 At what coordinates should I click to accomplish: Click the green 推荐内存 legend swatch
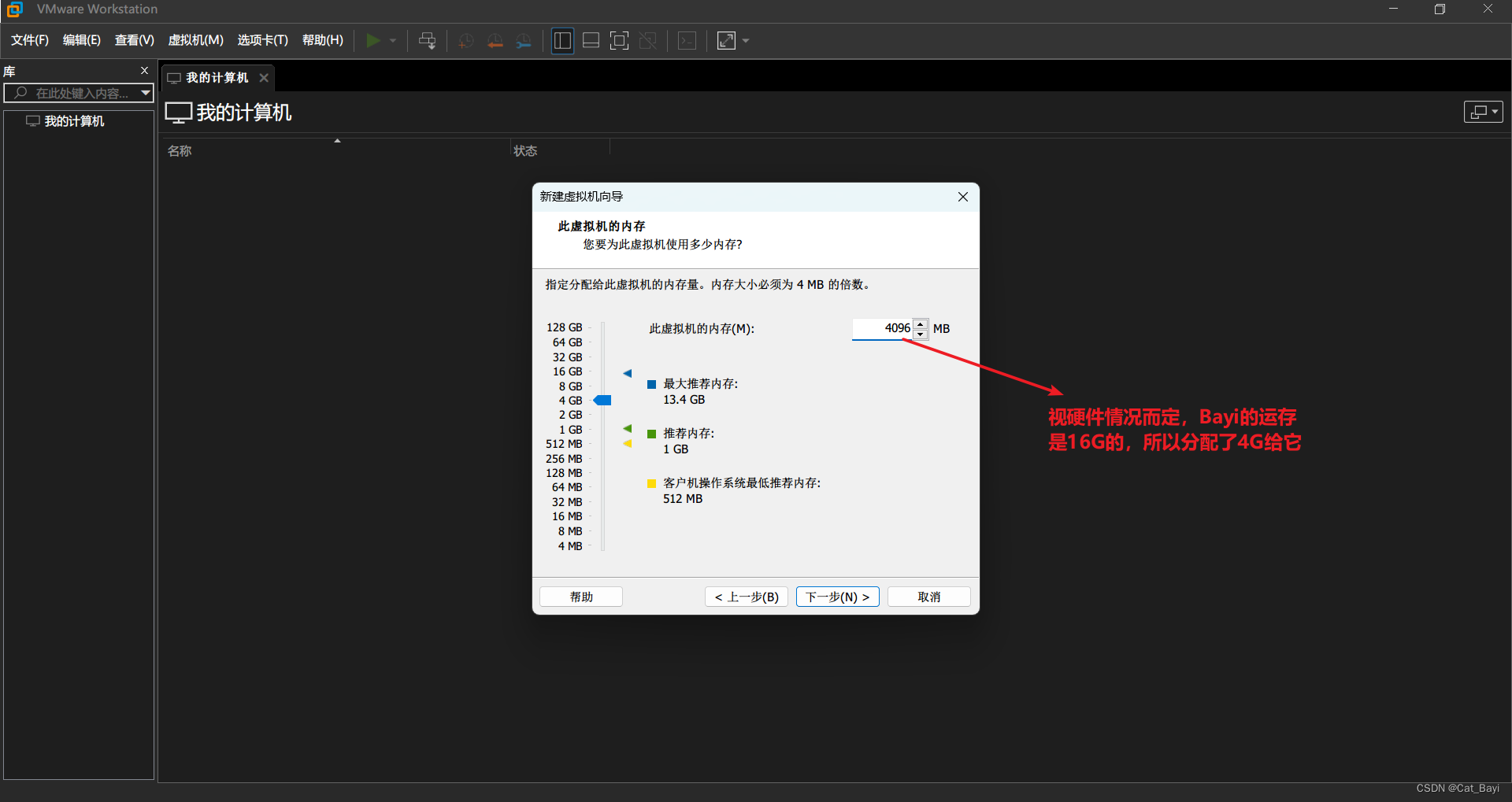[652, 434]
